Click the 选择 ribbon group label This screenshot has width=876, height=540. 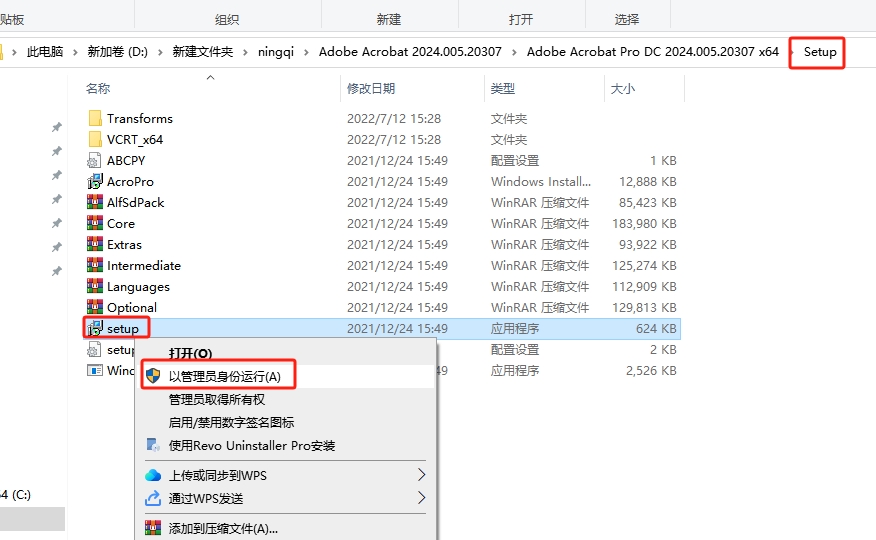(x=627, y=20)
